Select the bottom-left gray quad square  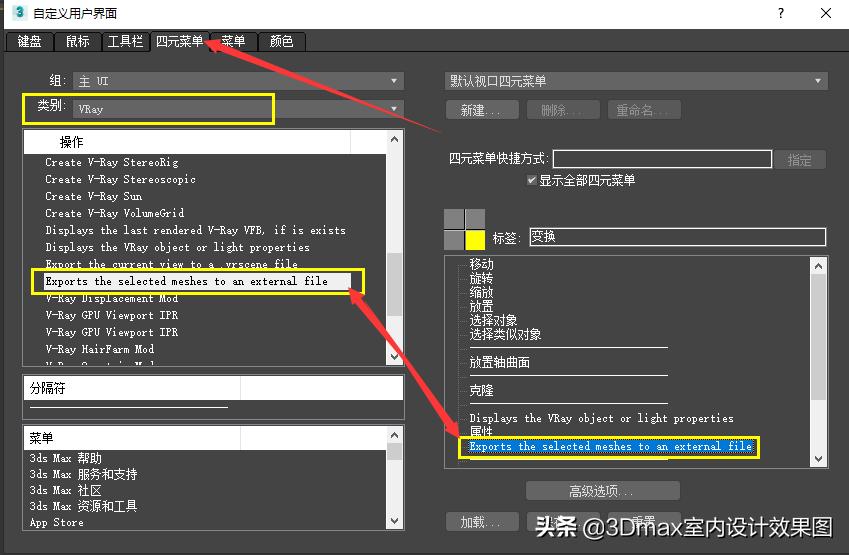click(x=454, y=240)
